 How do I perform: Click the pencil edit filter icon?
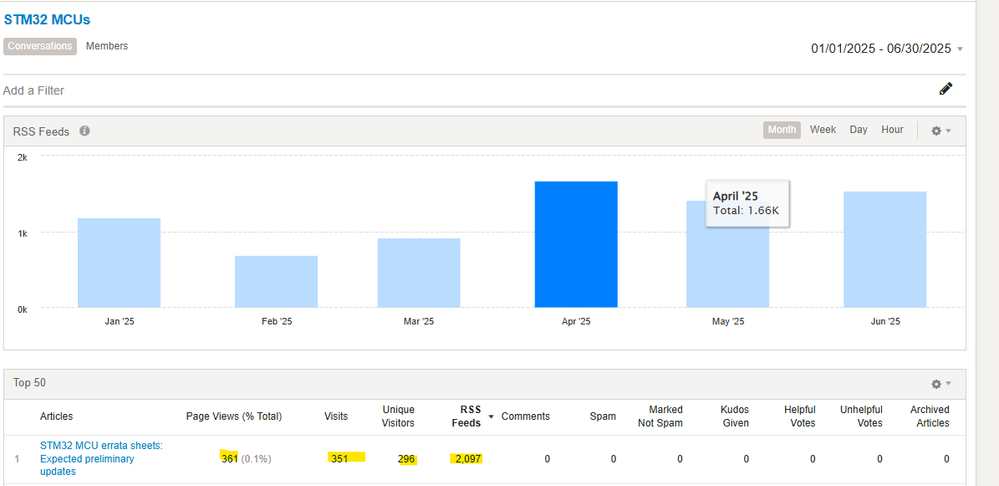click(x=945, y=89)
